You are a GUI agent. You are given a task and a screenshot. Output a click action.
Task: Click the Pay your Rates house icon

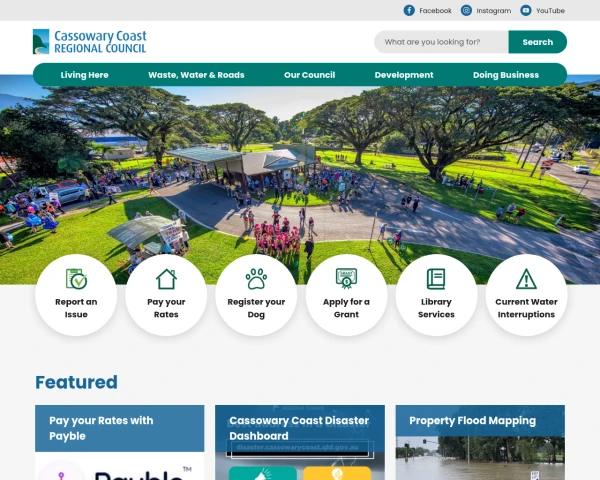pyautogui.click(x=166, y=279)
